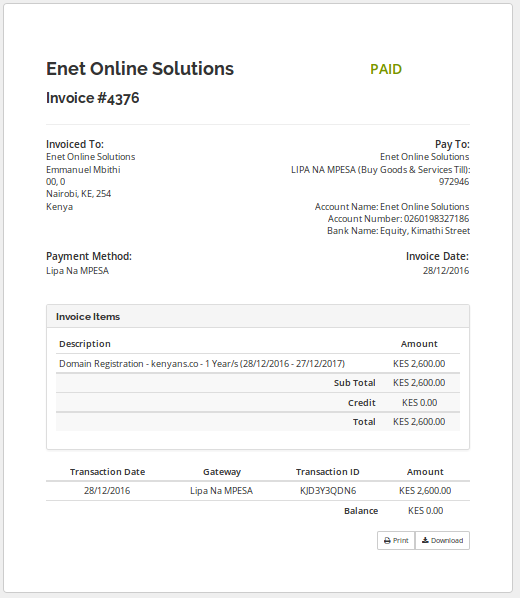
Task: Click the green PAID status label
Action: (386, 69)
